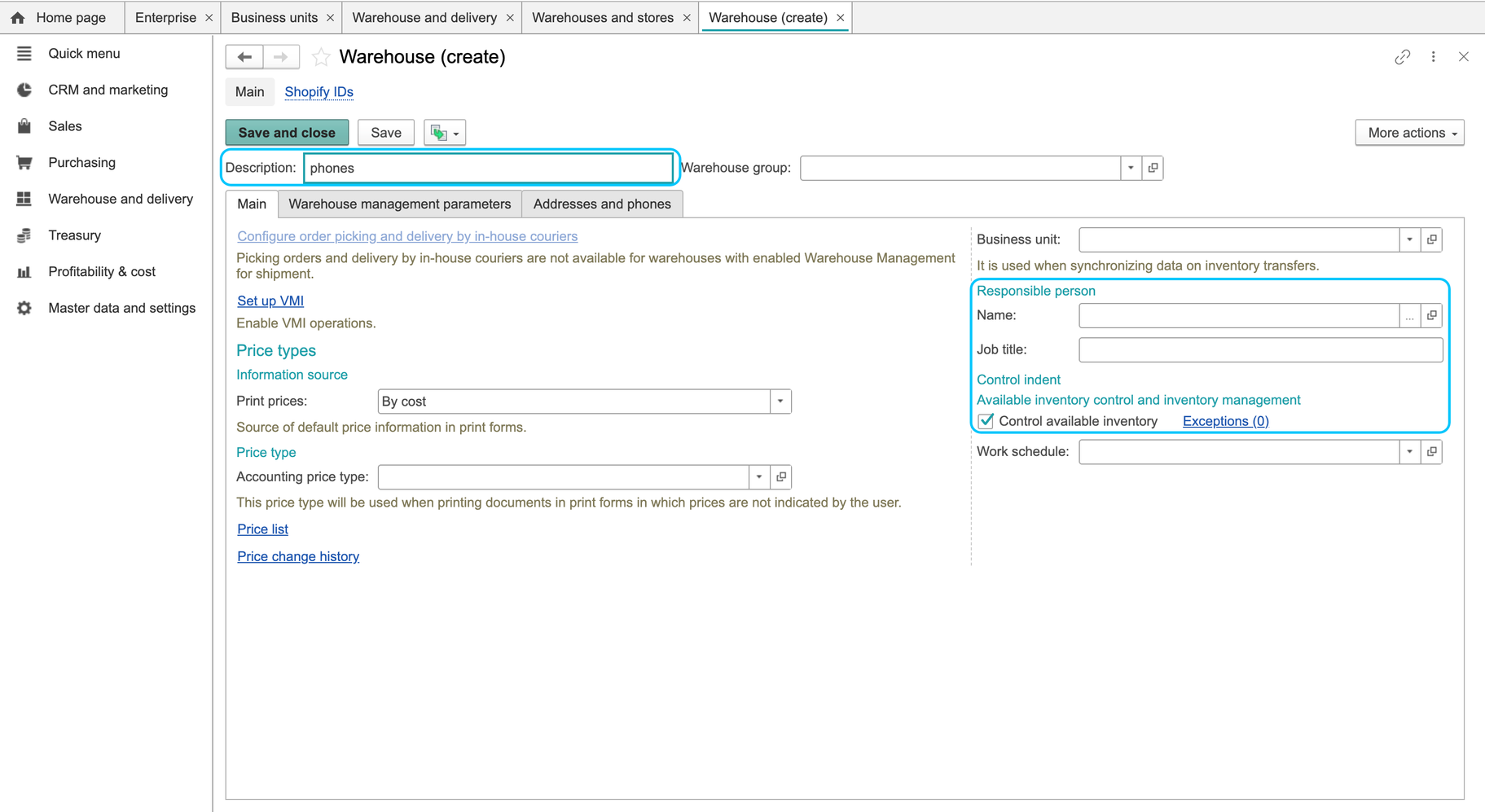Open the Business unit record icon

(x=1432, y=239)
